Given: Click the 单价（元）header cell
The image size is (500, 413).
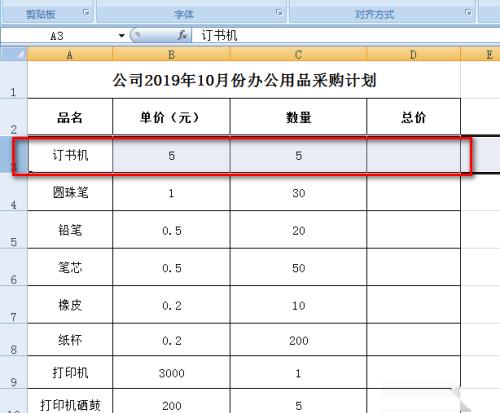Looking at the screenshot, I should coord(171,117).
